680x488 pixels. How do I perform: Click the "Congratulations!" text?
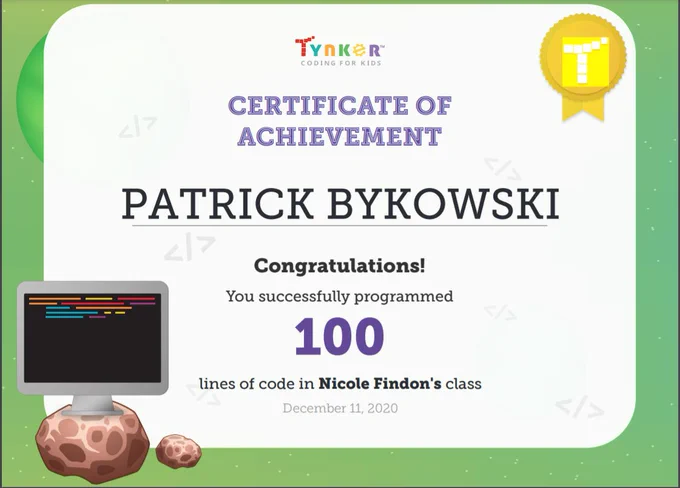tap(340, 266)
